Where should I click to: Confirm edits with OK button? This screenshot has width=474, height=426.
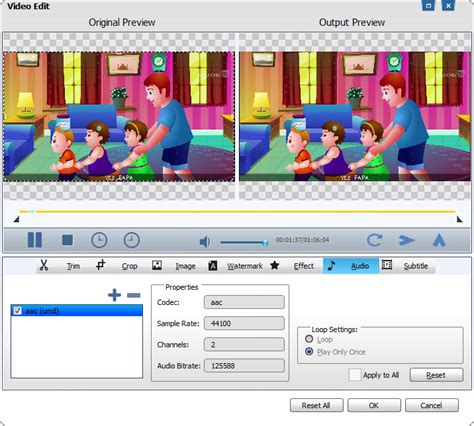(374, 405)
